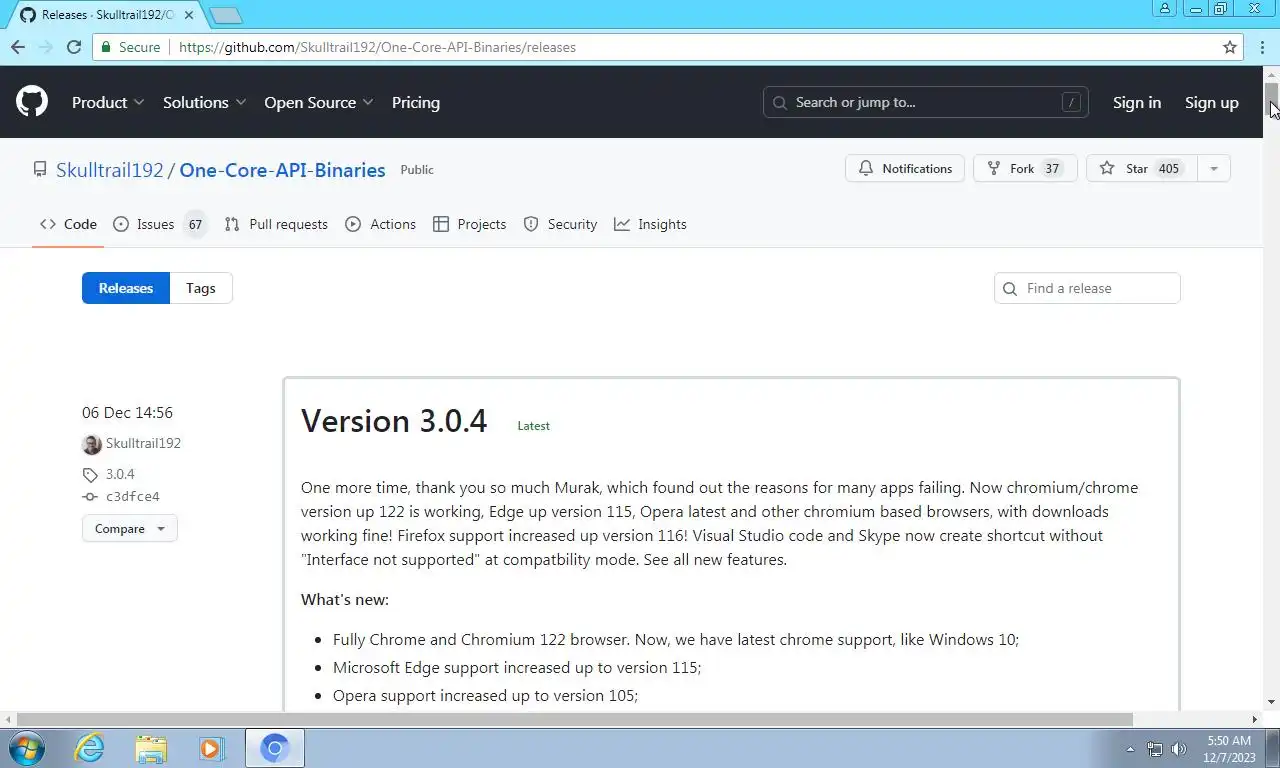Focus the Find a release field
Screen dimensions: 1280x768
1087,288
